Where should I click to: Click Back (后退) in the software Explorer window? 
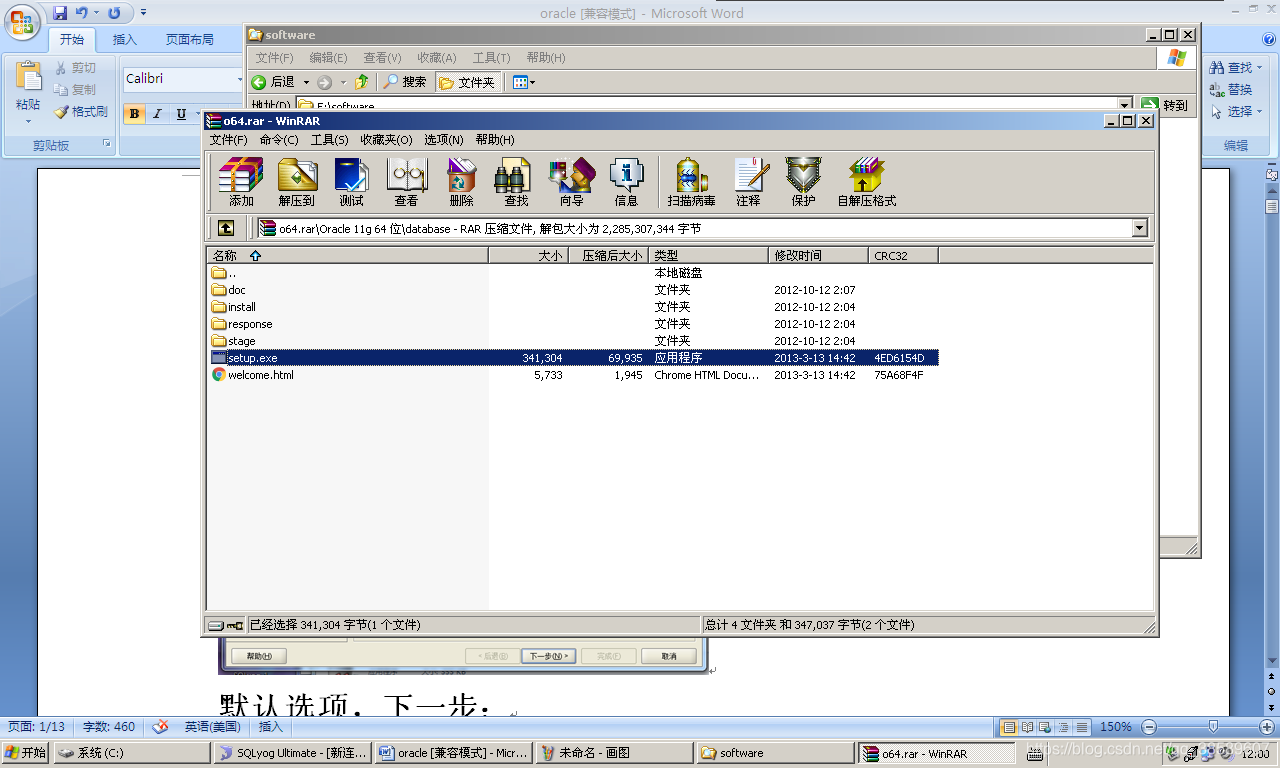(273, 82)
